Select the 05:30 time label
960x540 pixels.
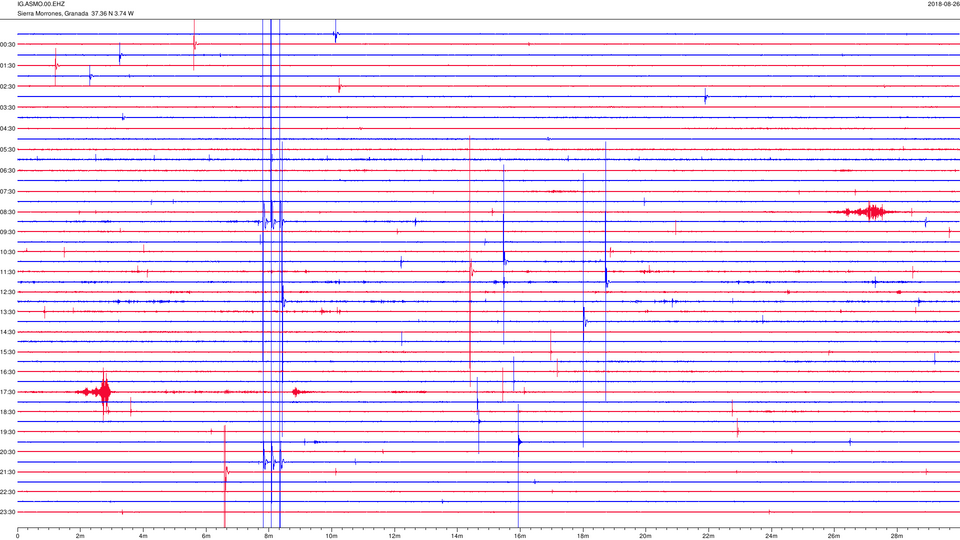(7, 150)
